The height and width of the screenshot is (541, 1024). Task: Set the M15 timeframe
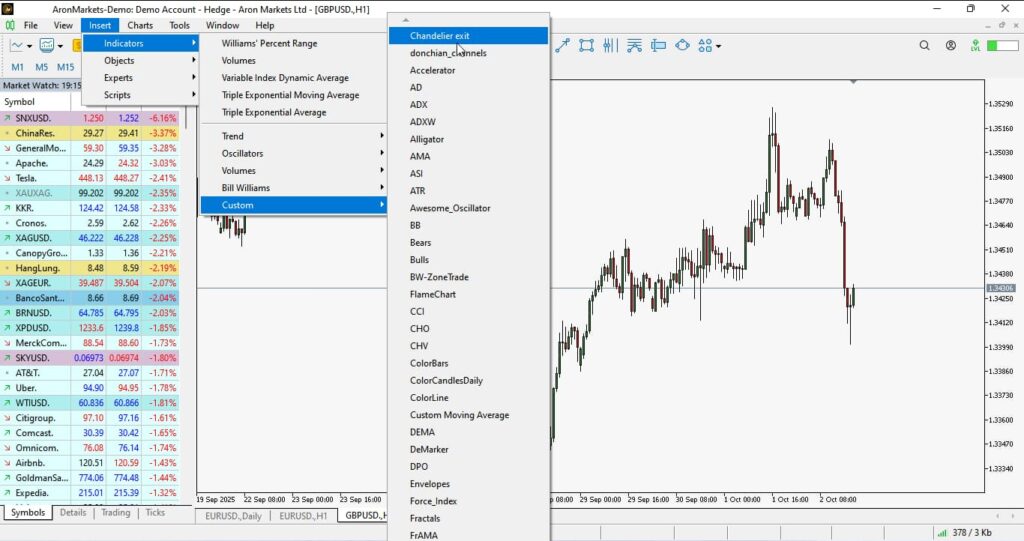(65, 67)
